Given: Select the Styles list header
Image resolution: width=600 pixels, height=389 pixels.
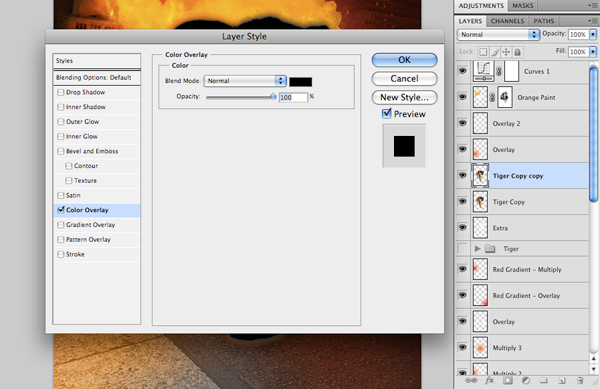Looking at the screenshot, I should pyautogui.click(x=97, y=61).
